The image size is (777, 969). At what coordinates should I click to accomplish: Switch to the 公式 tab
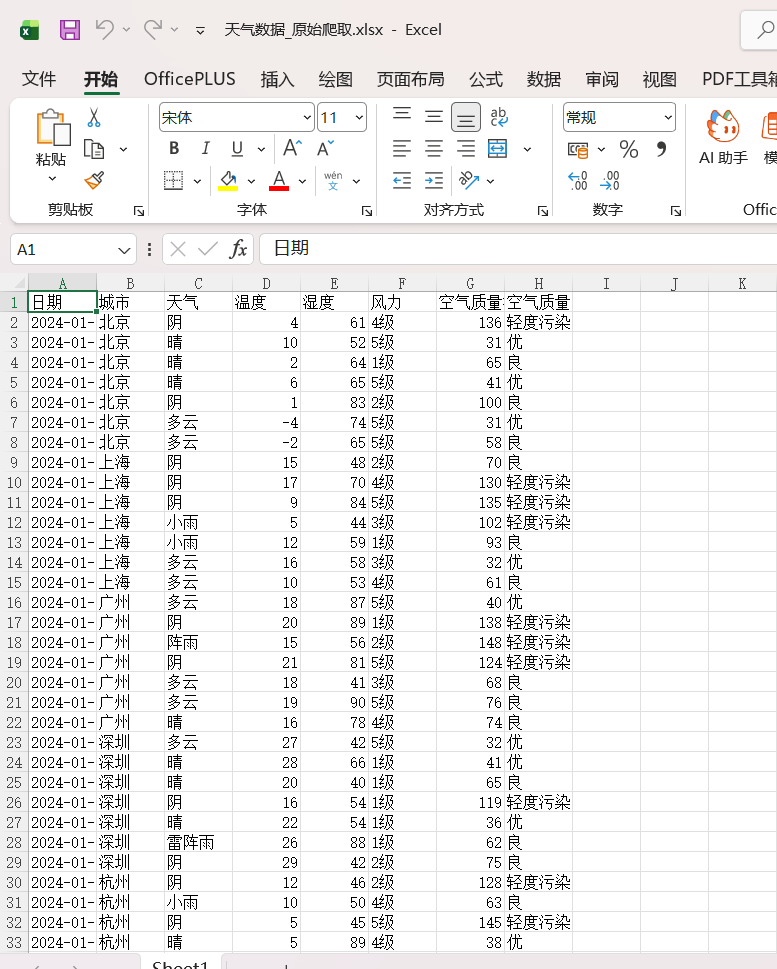point(486,79)
